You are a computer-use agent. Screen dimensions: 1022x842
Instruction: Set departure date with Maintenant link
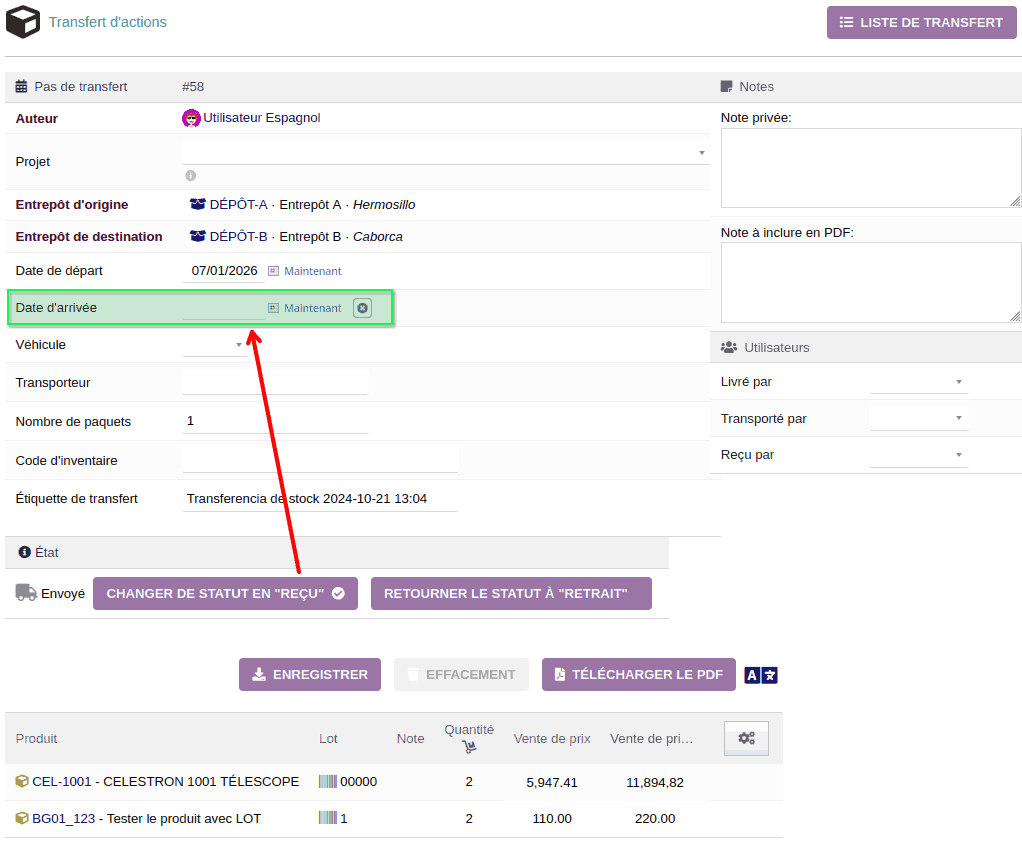point(312,271)
